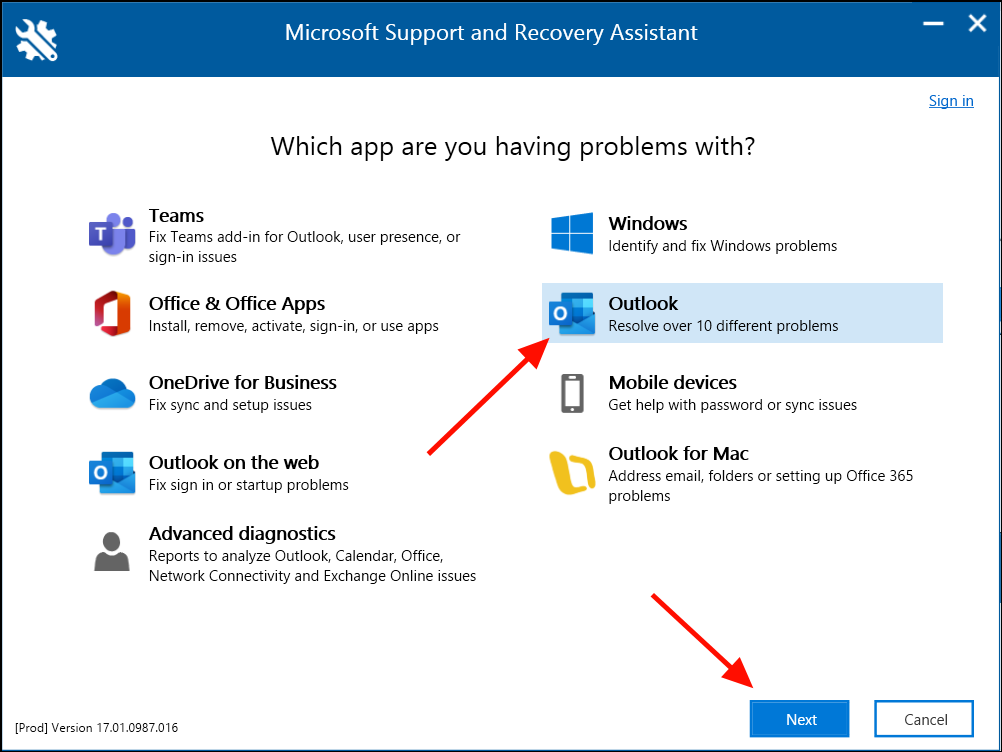Click 'Resolve over 10 different problems' text

[723, 326]
